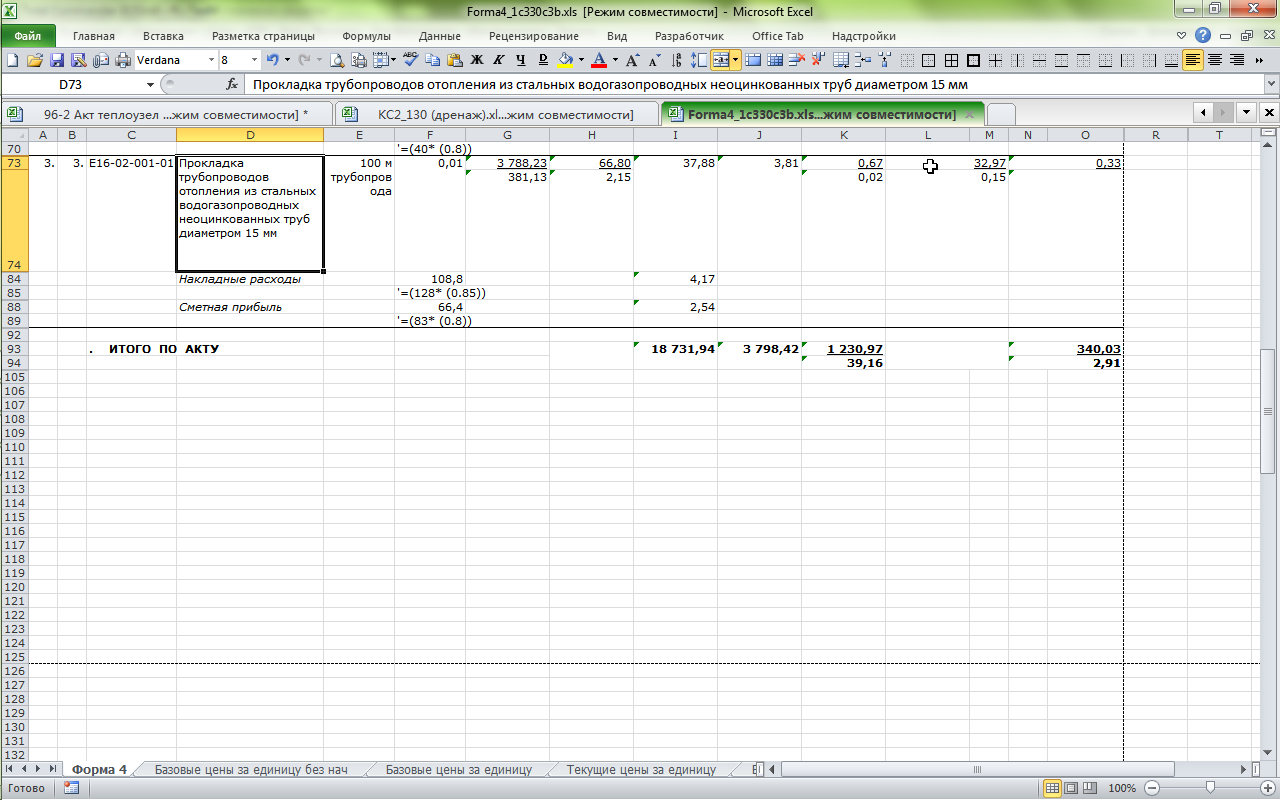This screenshot has height=800, width=1280.
Task: Click the zoom slider handle
Action: pyautogui.click(x=1210, y=788)
